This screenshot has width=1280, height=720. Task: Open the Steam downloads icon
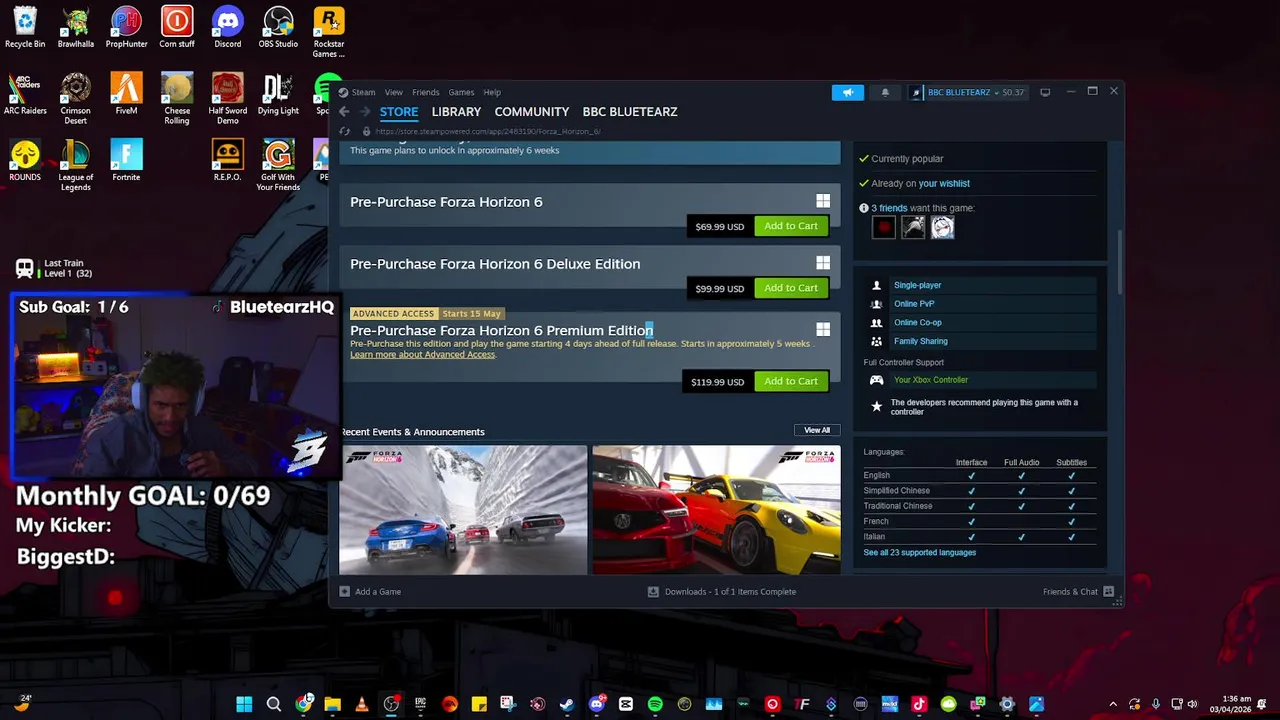coord(653,591)
